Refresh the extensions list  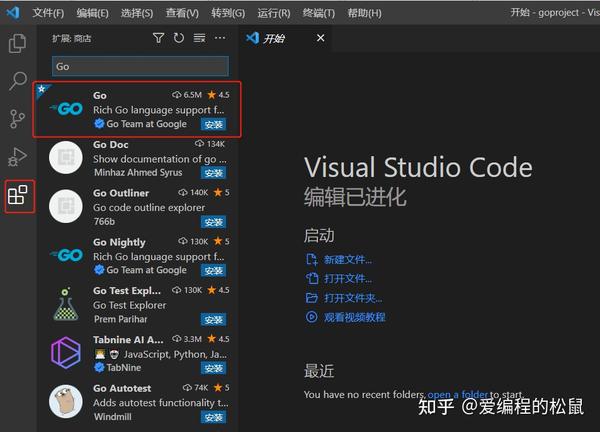coord(179,38)
